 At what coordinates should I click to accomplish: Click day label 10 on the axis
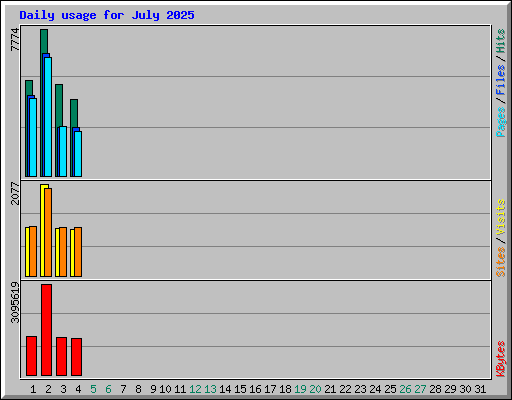tap(165, 389)
